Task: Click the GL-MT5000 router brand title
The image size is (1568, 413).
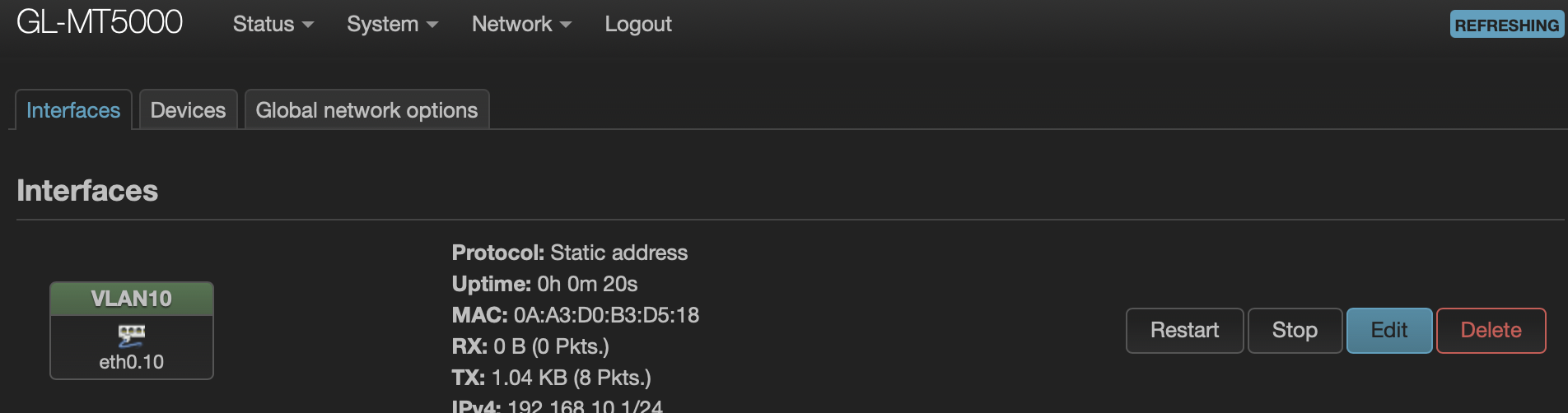Action: pyautogui.click(x=100, y=22)
